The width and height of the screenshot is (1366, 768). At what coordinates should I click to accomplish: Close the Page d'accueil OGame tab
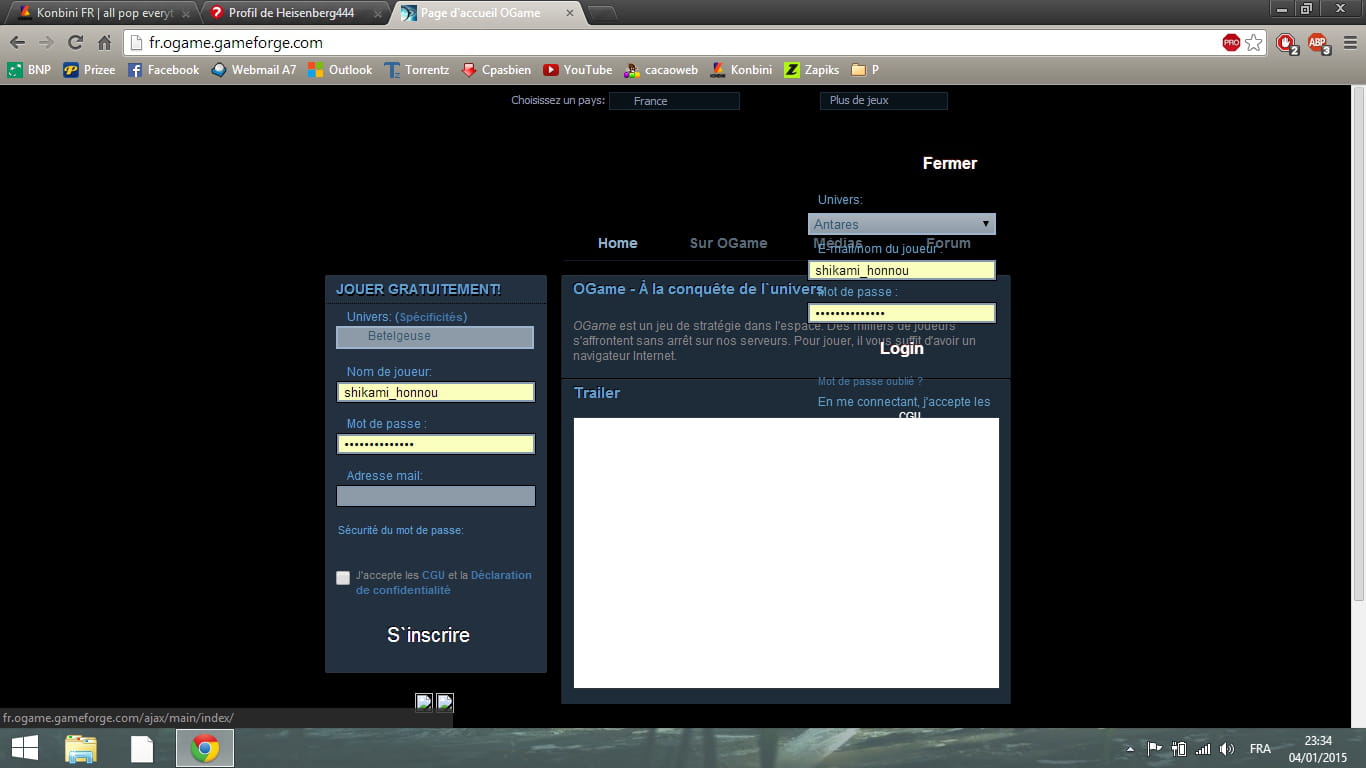pos(570,14)
